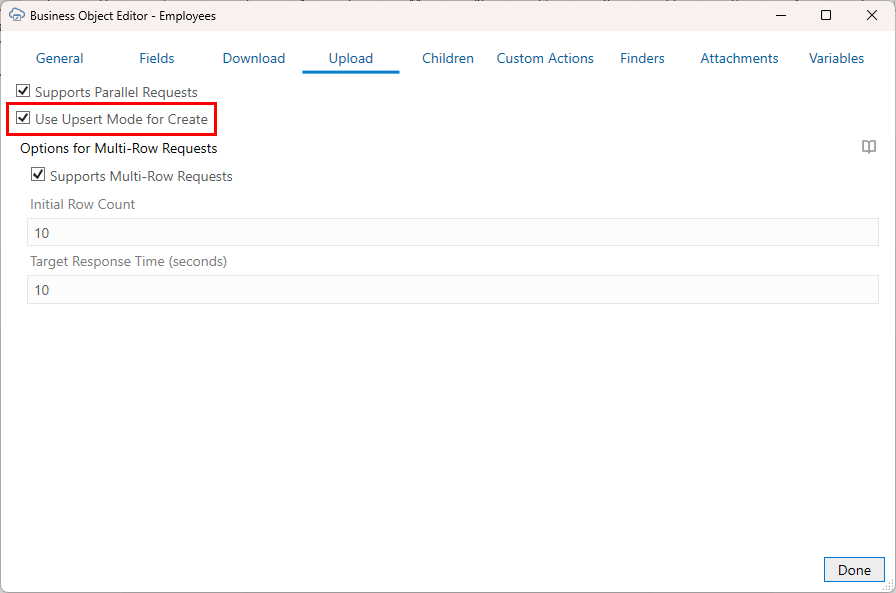896x593 pixels.
Task: Click the Options for Multi-Row Requests heading
Action: click(x=118, y=147)
